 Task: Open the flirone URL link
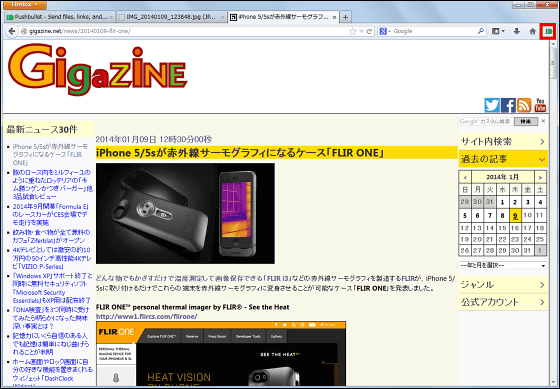point(146,316)
